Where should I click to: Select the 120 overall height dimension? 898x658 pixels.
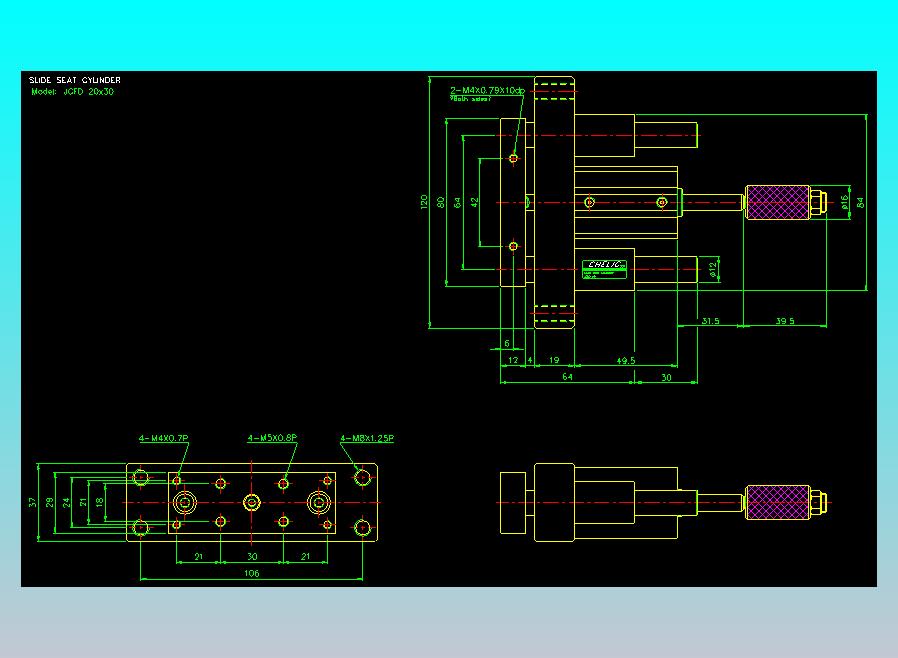424,202
